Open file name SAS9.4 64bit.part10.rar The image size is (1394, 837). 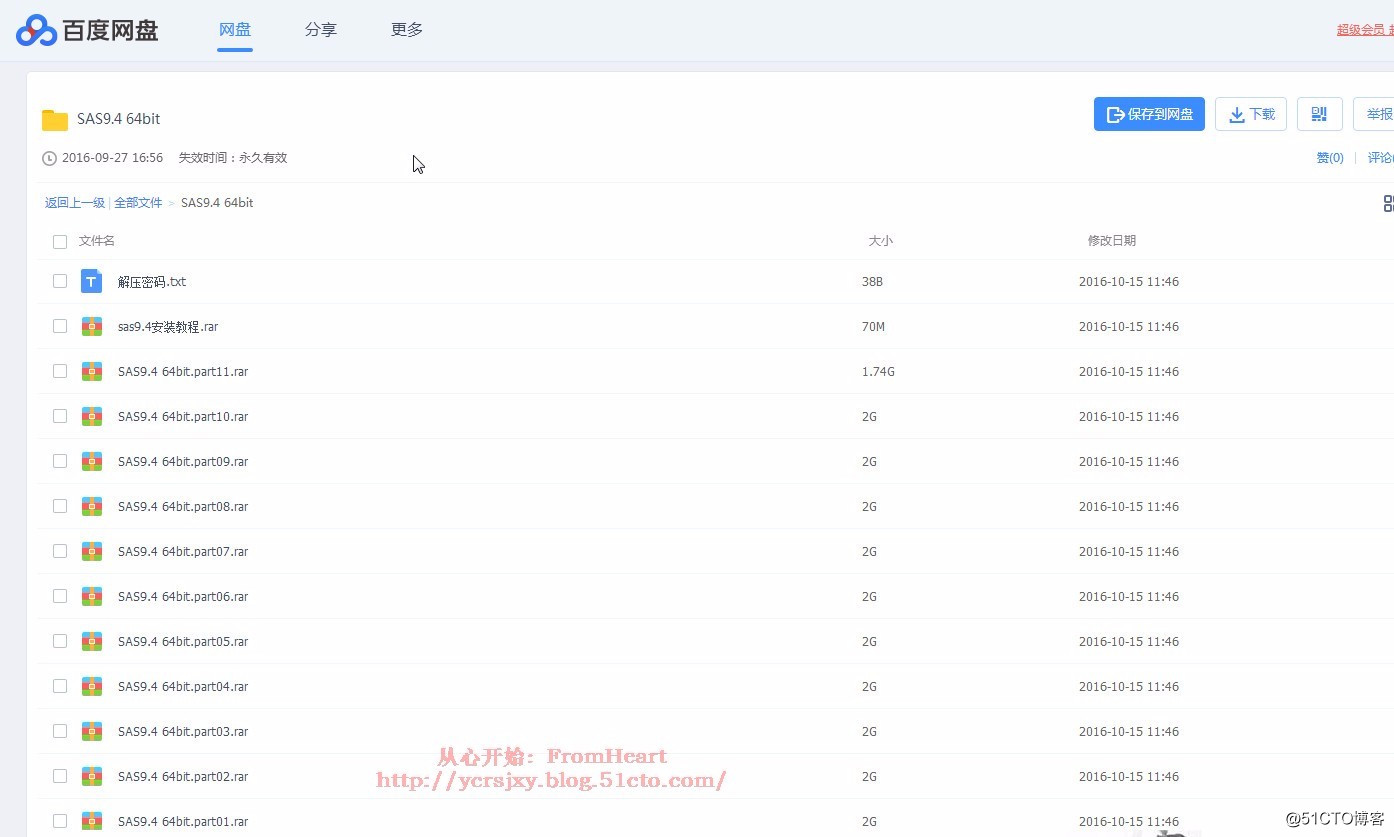point(183,417)
